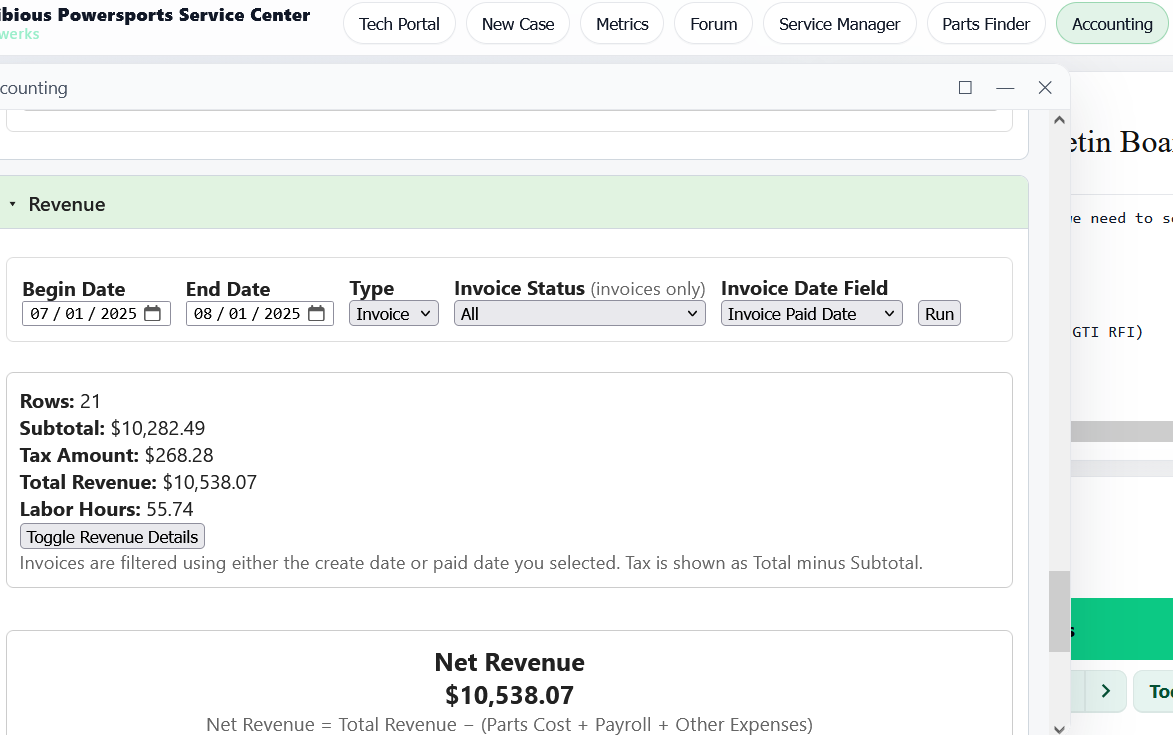Image resolution: width=1173 pixels, height=735 pixels.
Task: Click Toggle Revenue Details
Action: [x=112, y=536]
